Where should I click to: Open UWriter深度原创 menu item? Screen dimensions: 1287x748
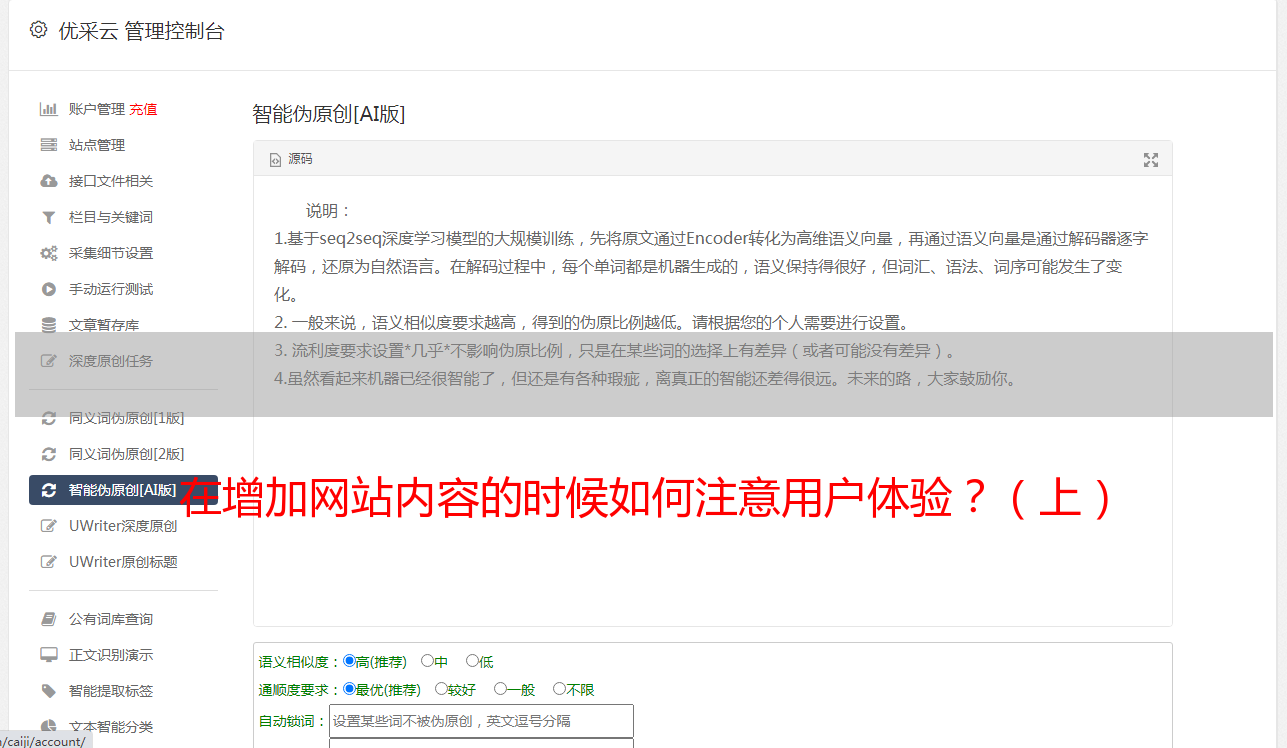click(123, 526)
